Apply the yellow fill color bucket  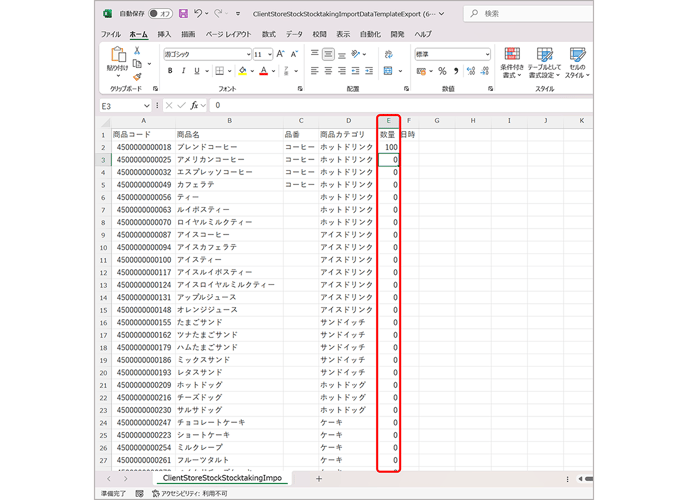243,71
